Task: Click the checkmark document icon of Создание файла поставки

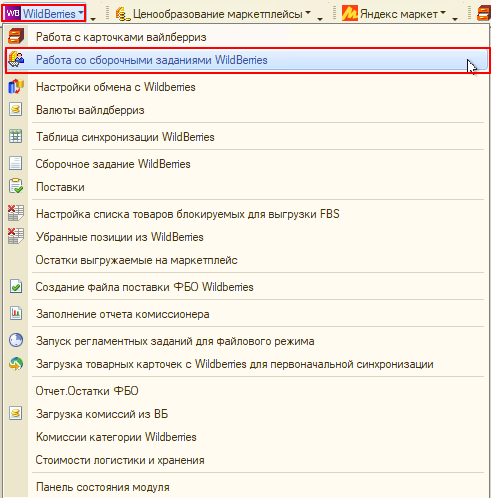Action: (x=16, y=286)
